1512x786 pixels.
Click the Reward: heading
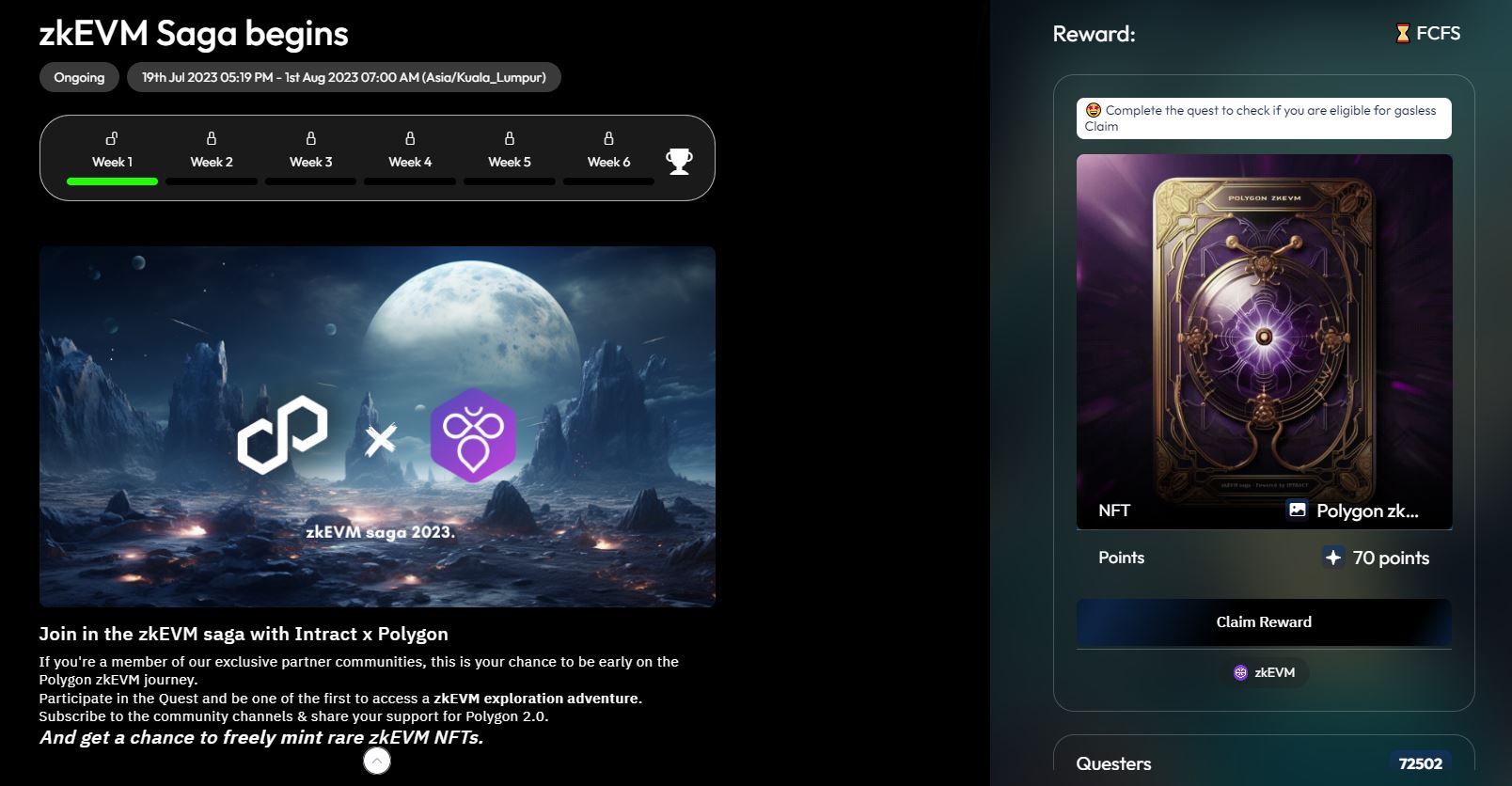click(x=1094, y=34)
